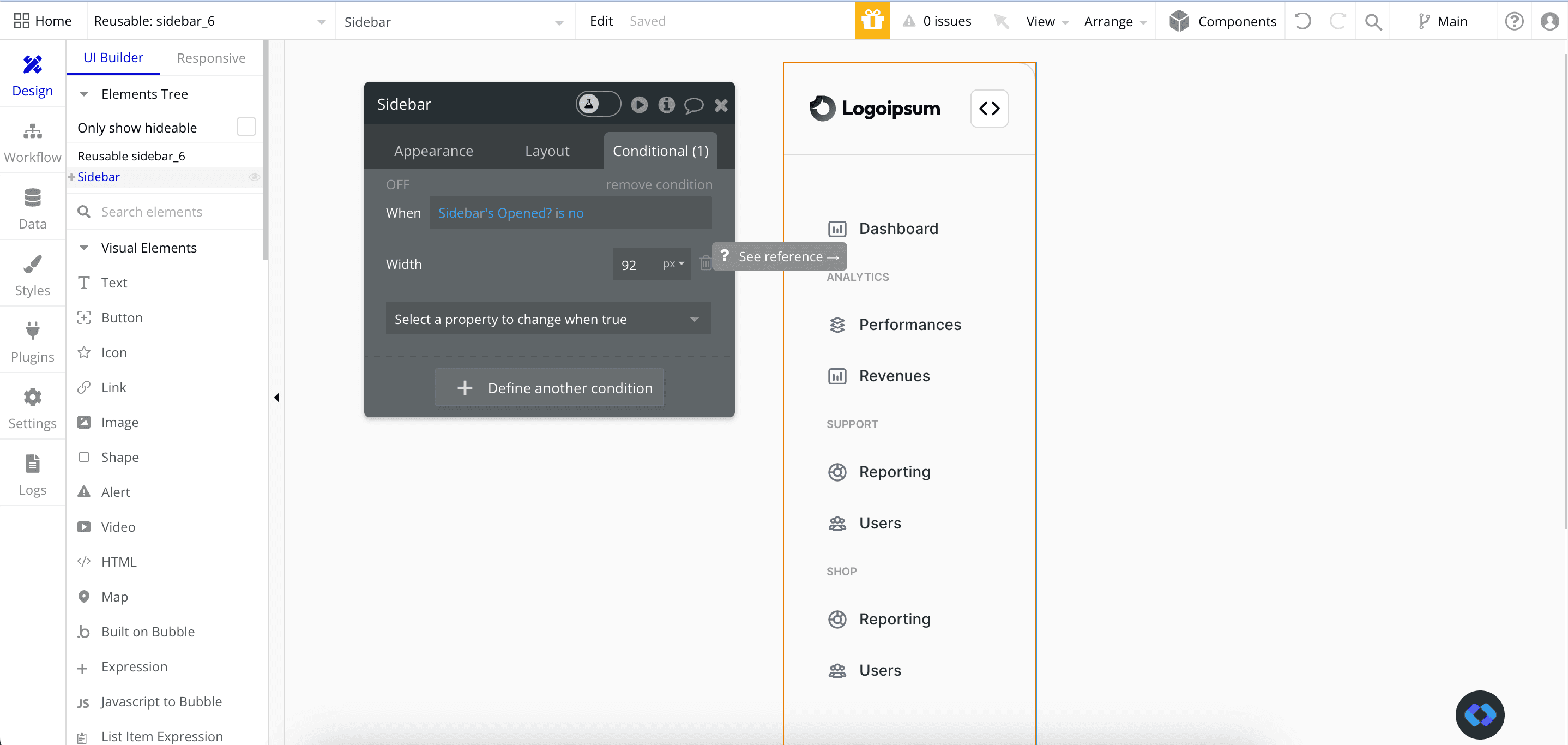This screenshot has width=1568, height=745.
Task: Click the gift box icon
Action: [x=872, y=21]
